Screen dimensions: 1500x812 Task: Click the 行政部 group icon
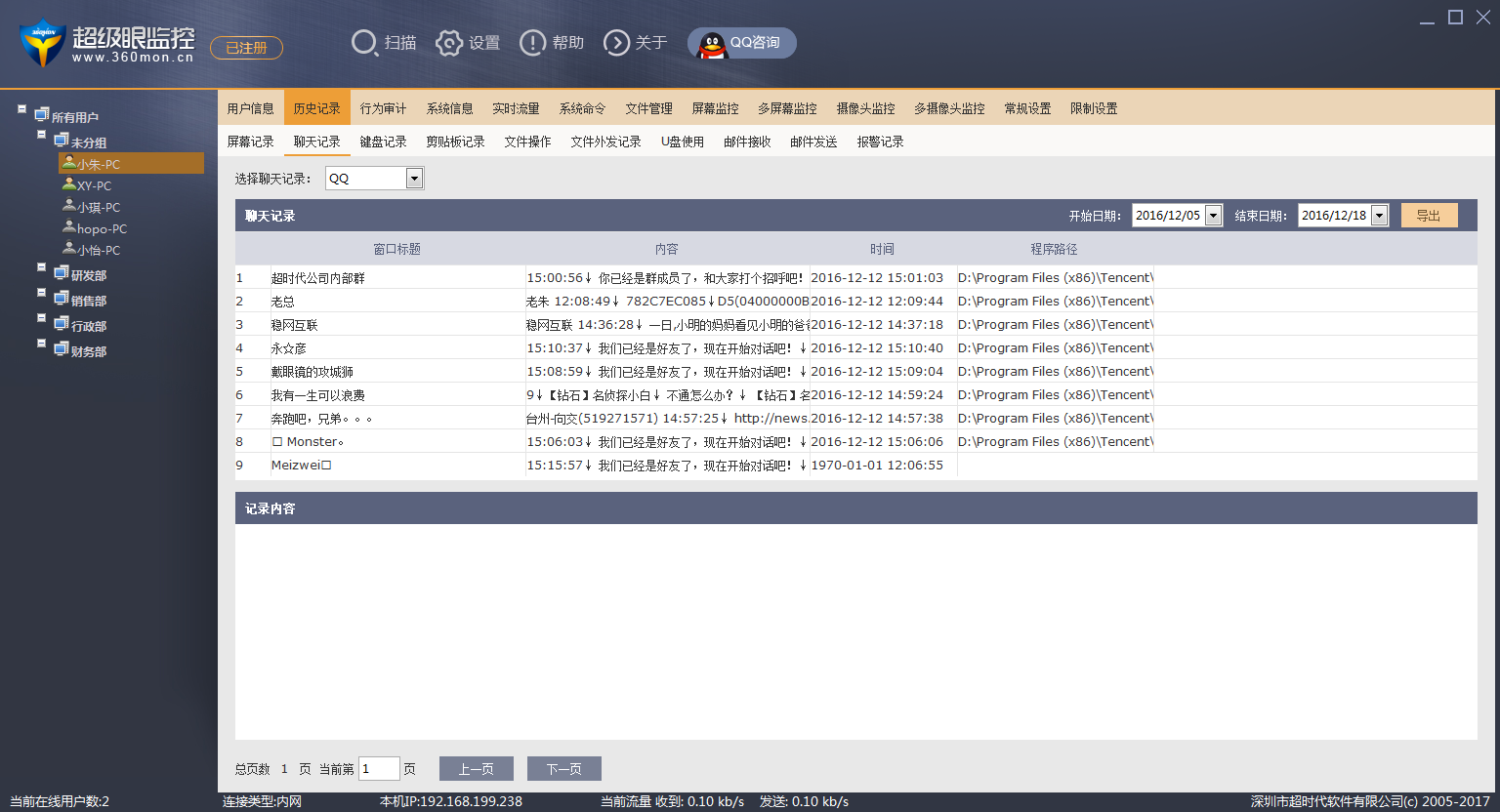[61, 324]
